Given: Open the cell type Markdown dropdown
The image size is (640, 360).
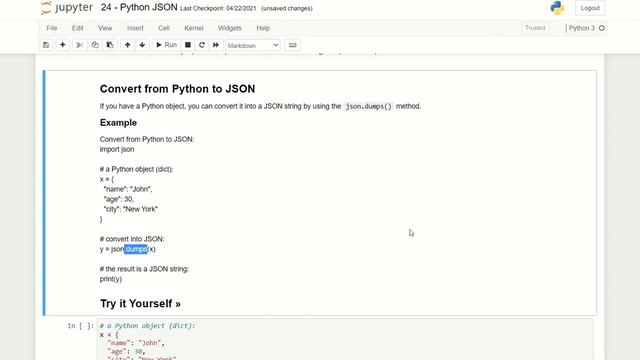Looking at the screenshot, I should coord(253,45).
